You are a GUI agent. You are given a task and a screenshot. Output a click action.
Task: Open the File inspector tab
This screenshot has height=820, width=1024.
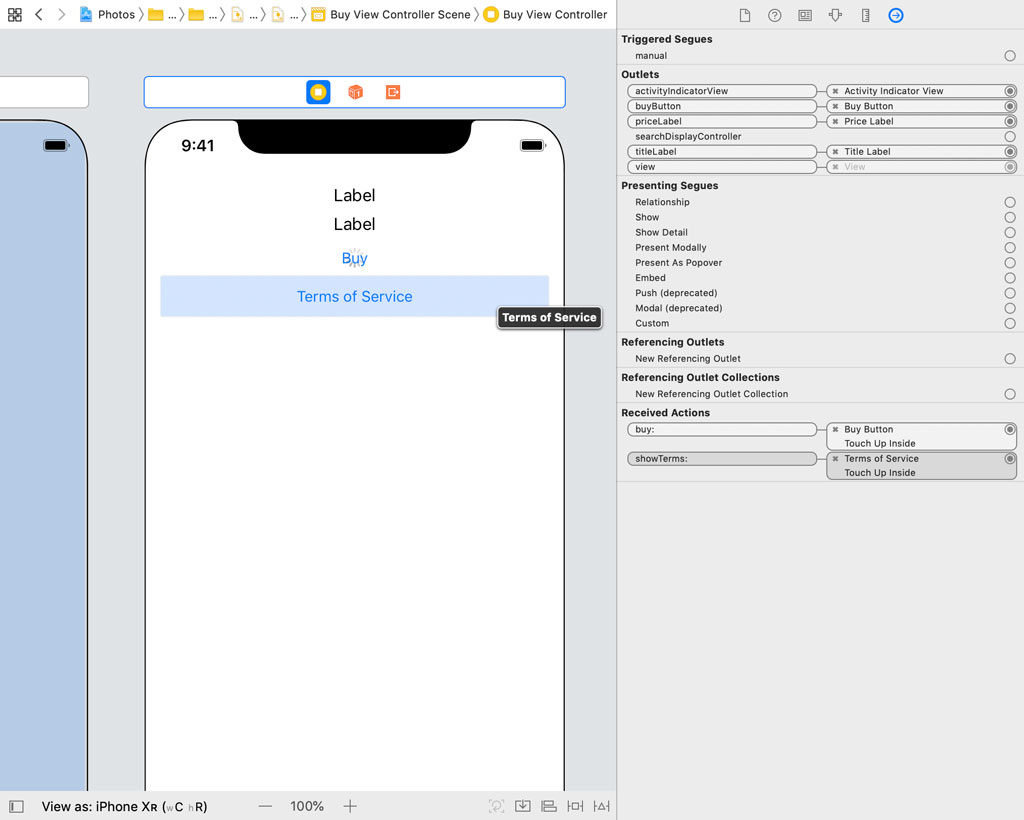pyautogui.click(x=745, y=15)
